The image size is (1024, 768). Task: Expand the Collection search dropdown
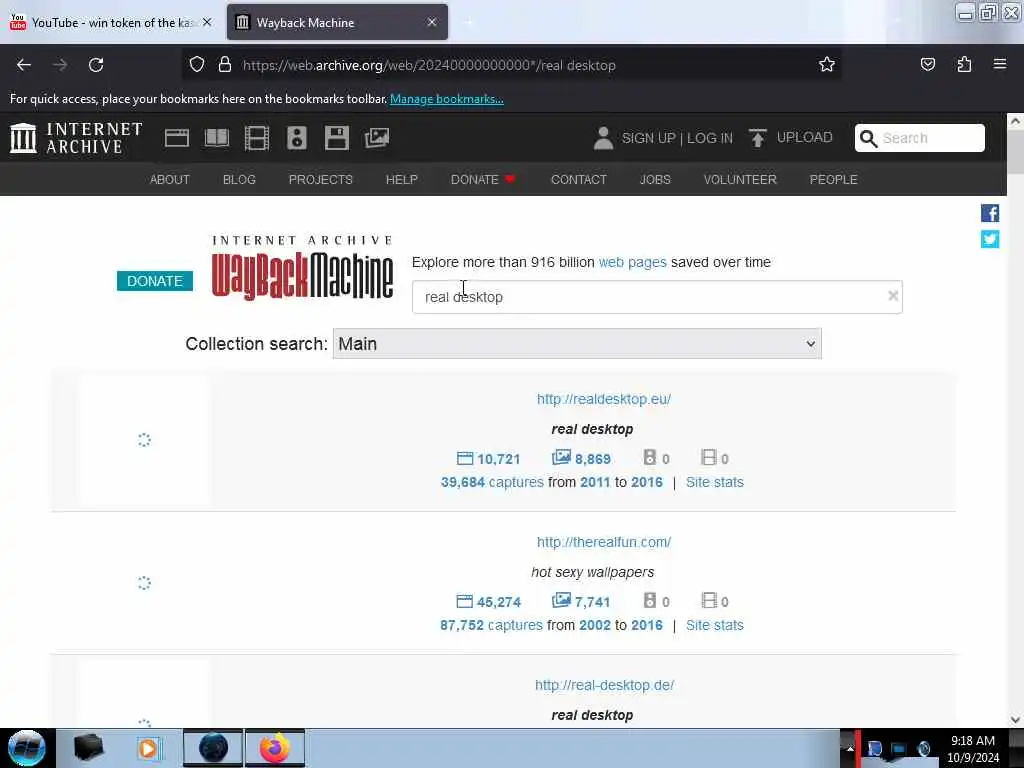577,344
